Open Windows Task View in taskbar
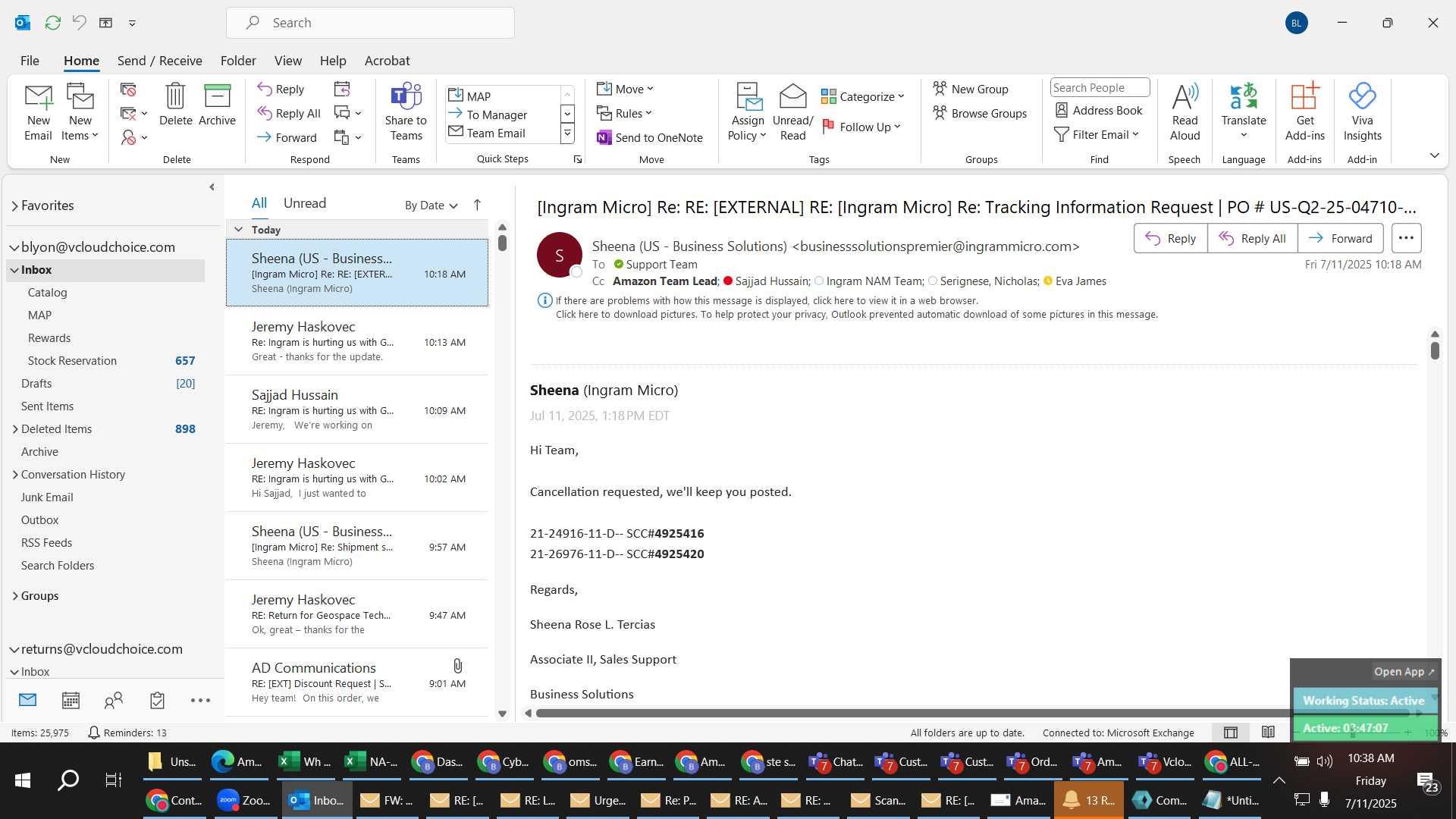The image size is (1456, 819). [114, 780]
